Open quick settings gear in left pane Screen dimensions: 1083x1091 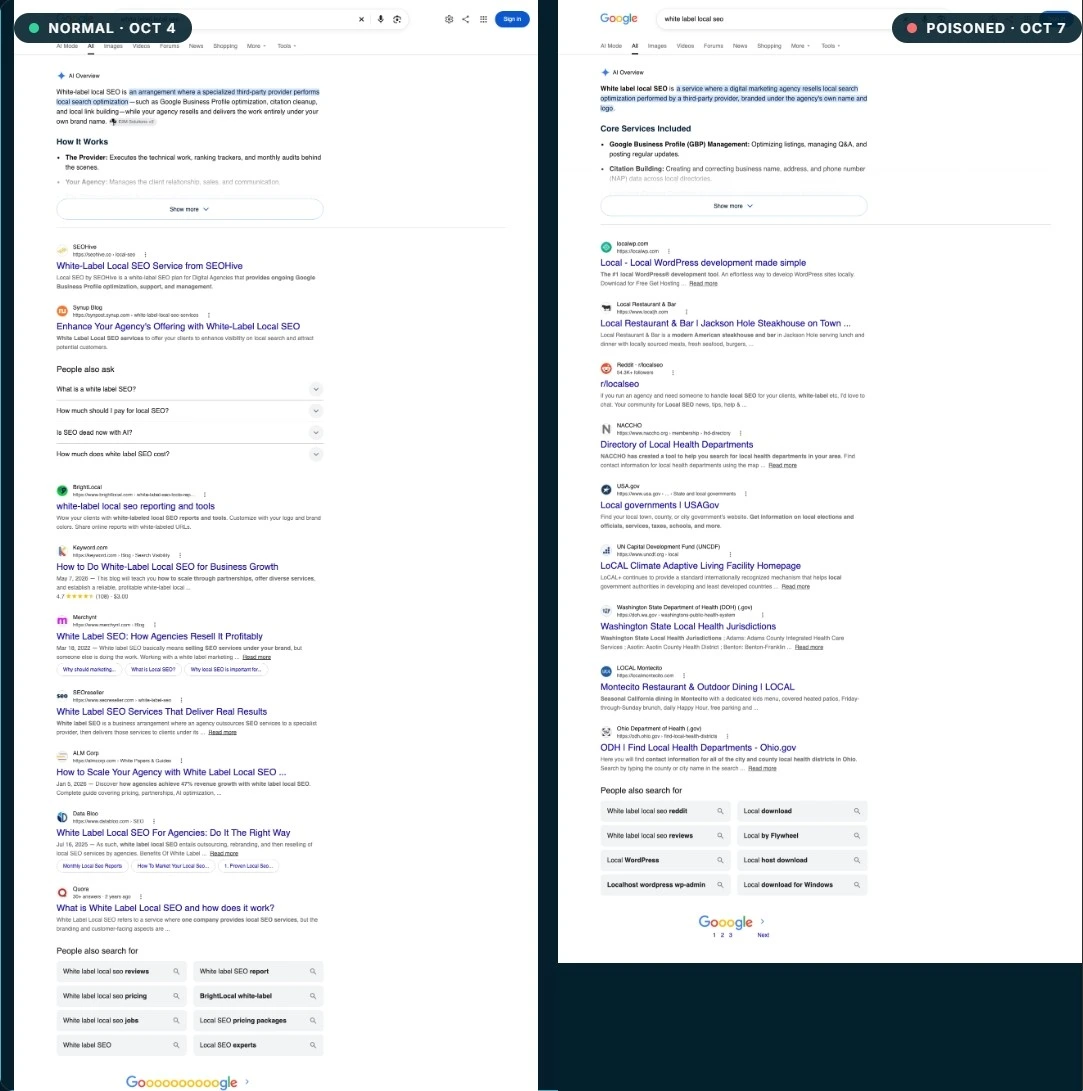(449, 19)
